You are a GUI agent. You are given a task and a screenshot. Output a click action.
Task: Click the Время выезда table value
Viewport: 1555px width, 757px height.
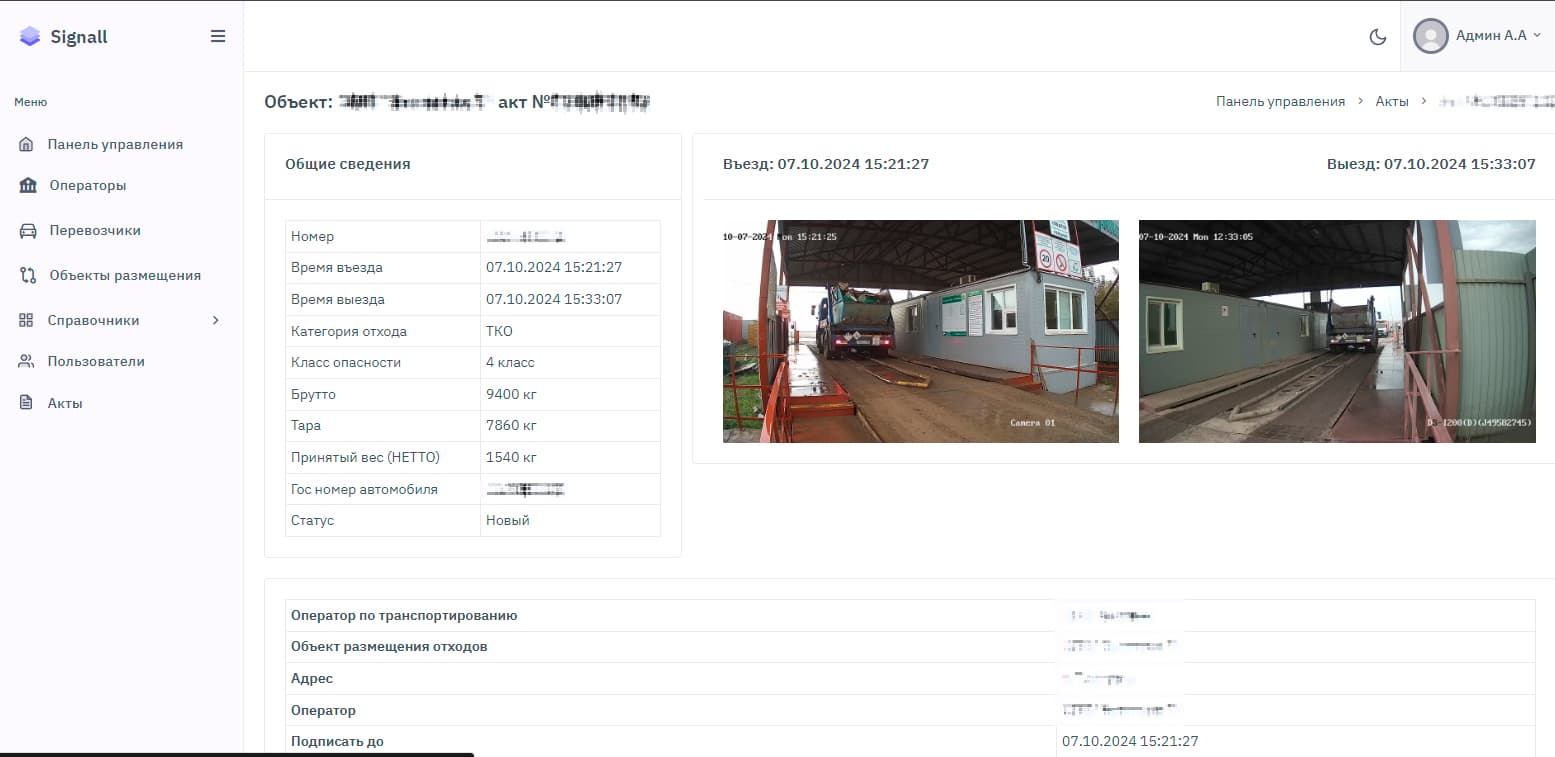coord(554,300)
